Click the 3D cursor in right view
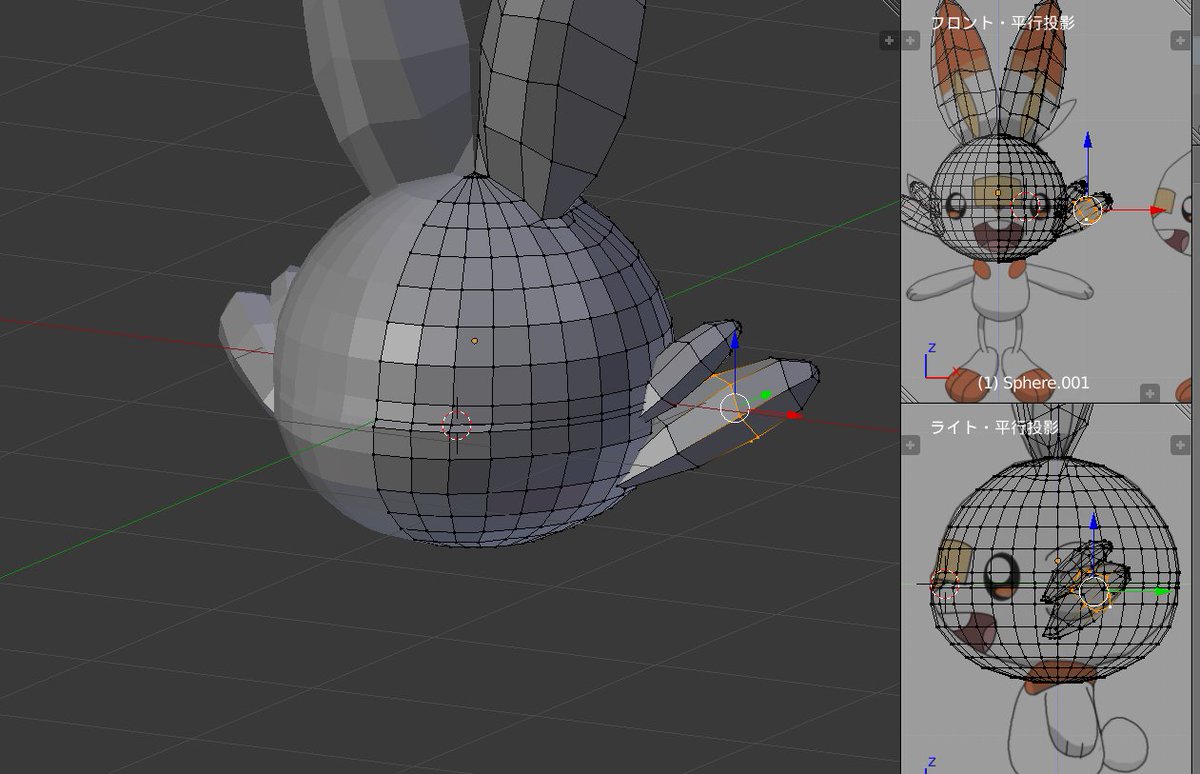The height and width of the screenshot is (774, 1200). tap(944, 584)
